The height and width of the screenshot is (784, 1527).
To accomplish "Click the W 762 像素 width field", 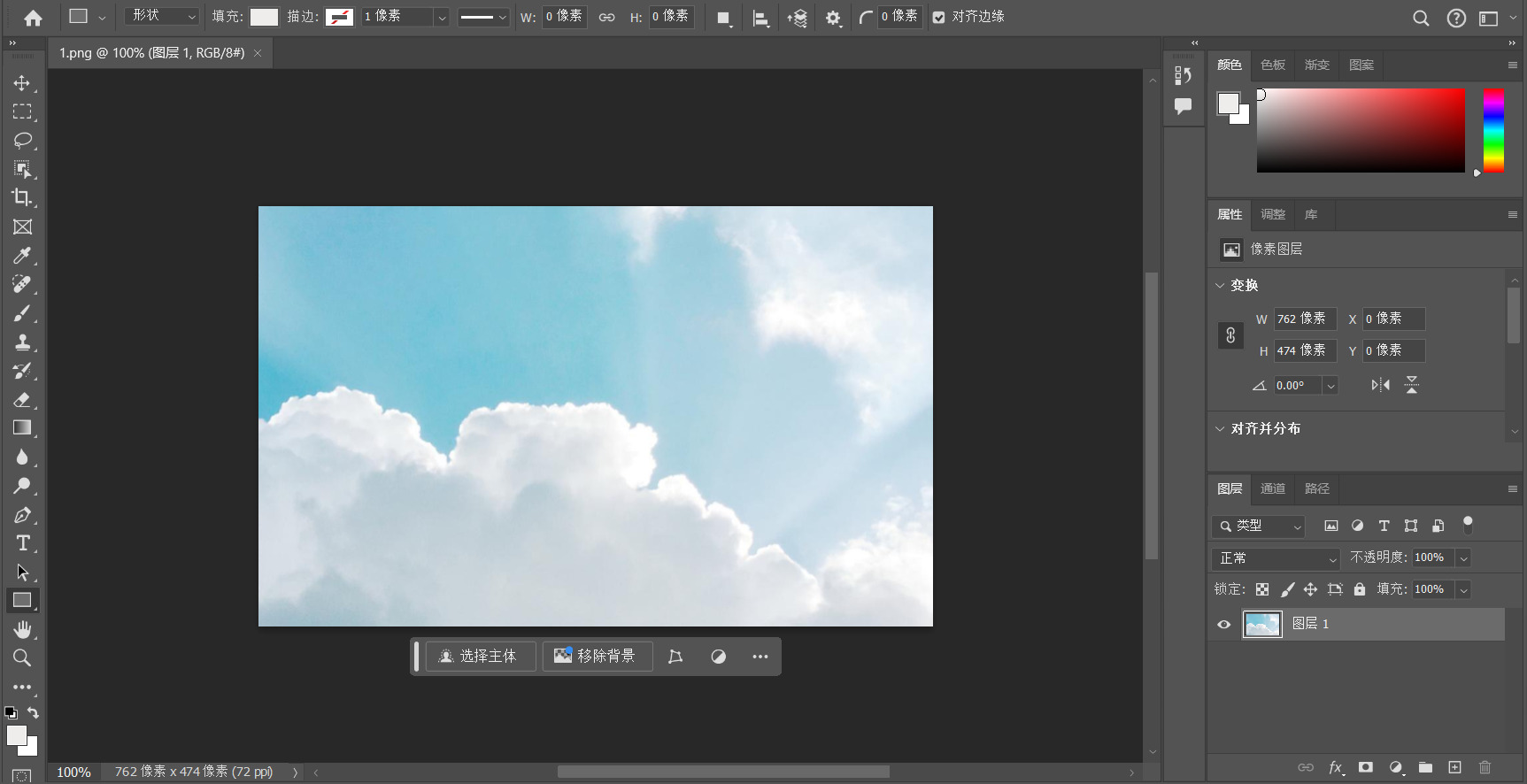I will [x=1304, y=319].
